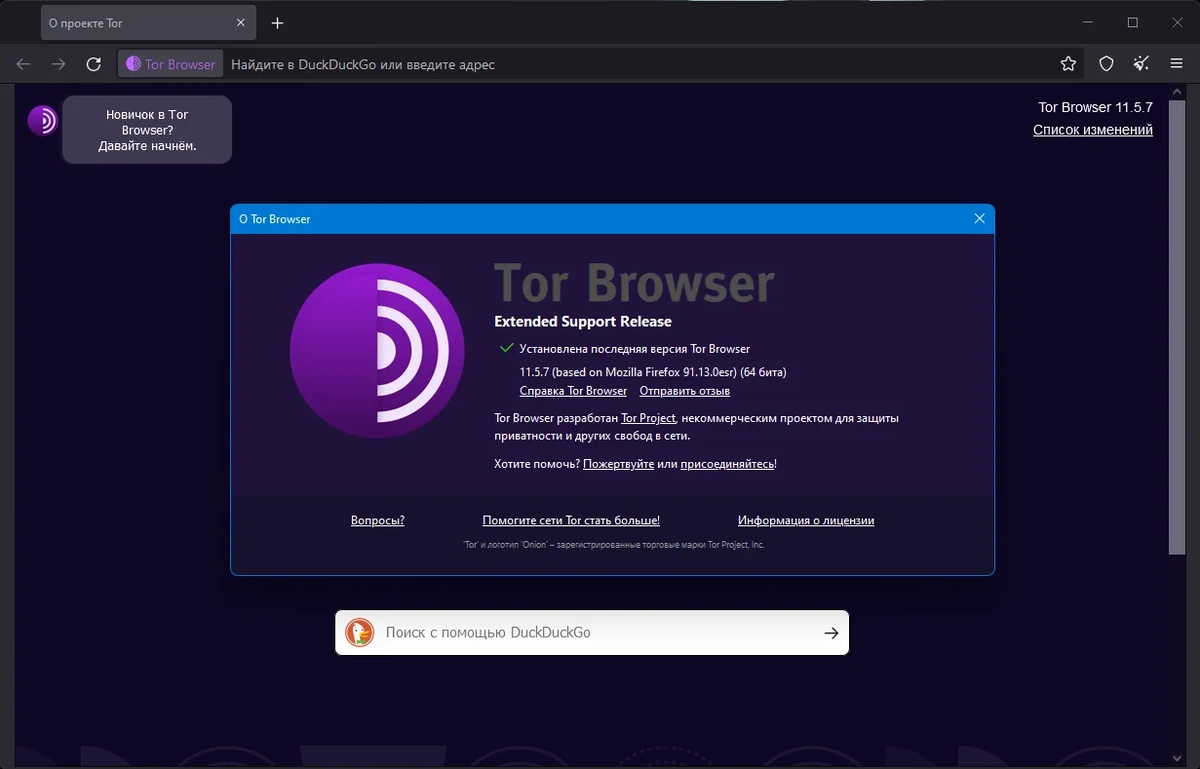Open the hamburger application menu

[1177, 64]
